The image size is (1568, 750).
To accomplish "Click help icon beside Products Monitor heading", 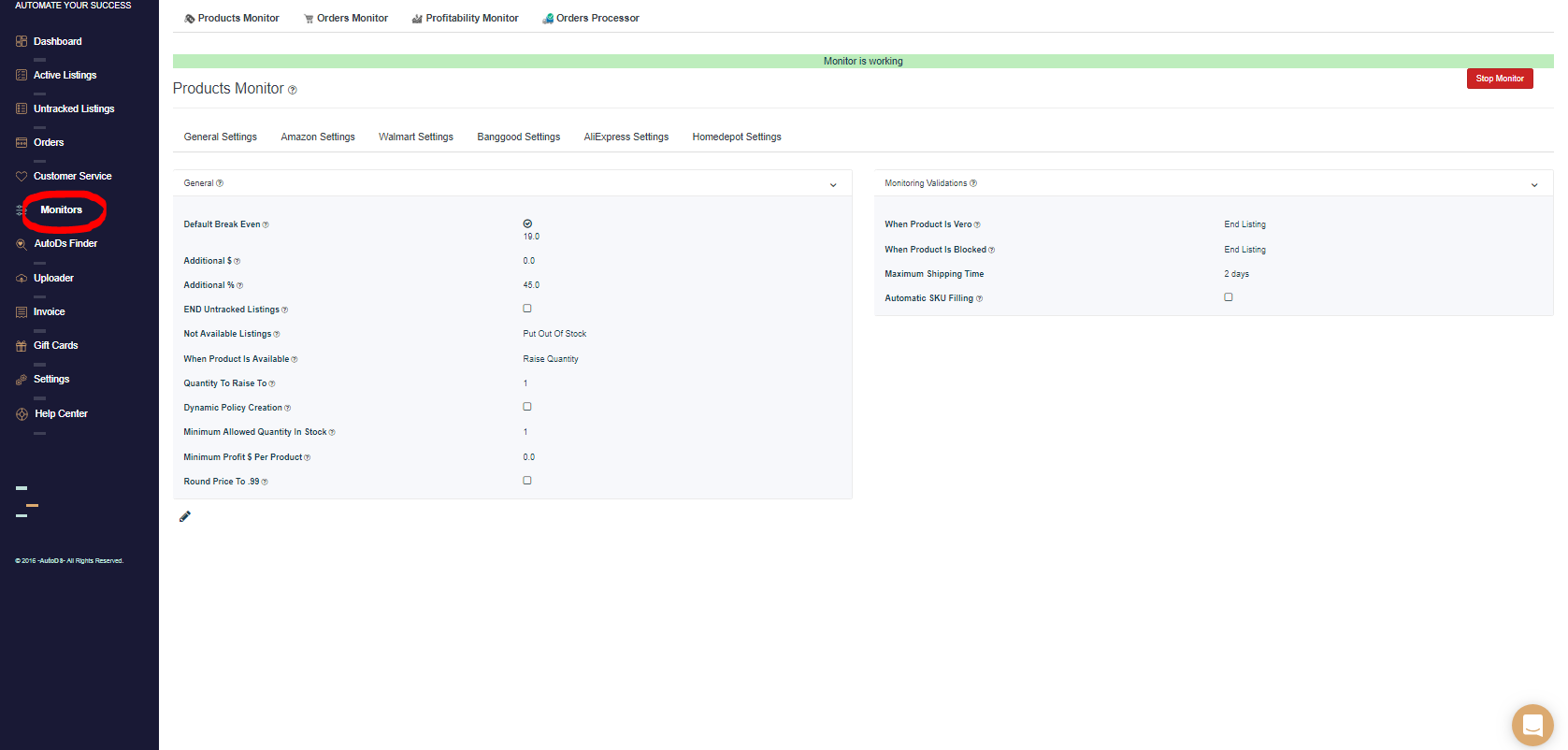I will click(x=293, y=90).
